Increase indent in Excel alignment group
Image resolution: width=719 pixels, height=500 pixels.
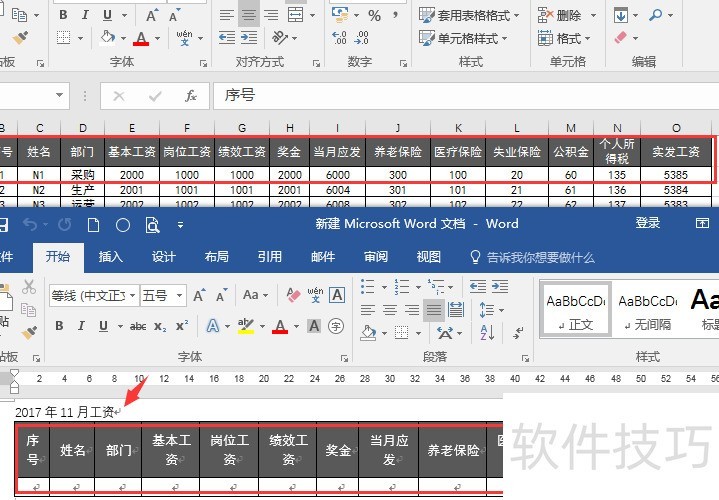(249, 38)
